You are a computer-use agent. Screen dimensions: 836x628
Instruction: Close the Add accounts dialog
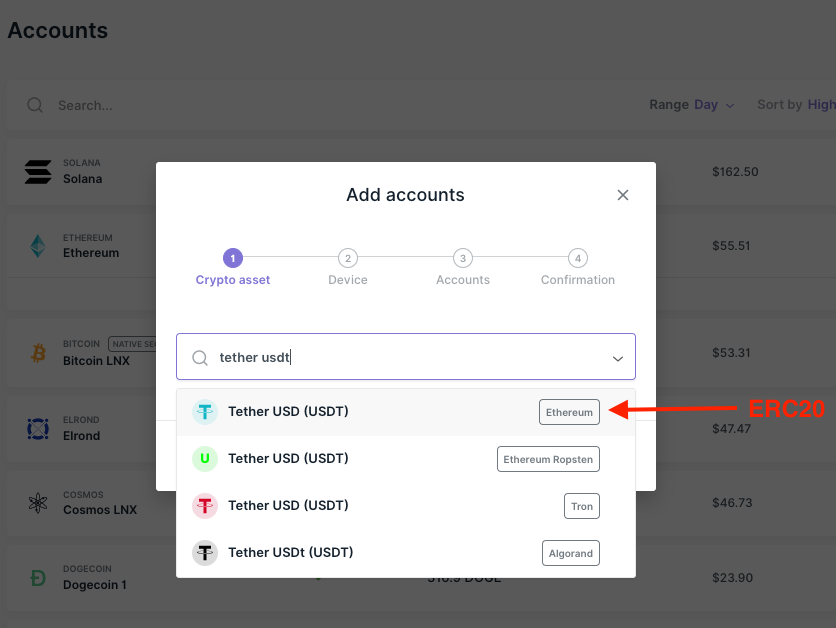click(623, 195)
